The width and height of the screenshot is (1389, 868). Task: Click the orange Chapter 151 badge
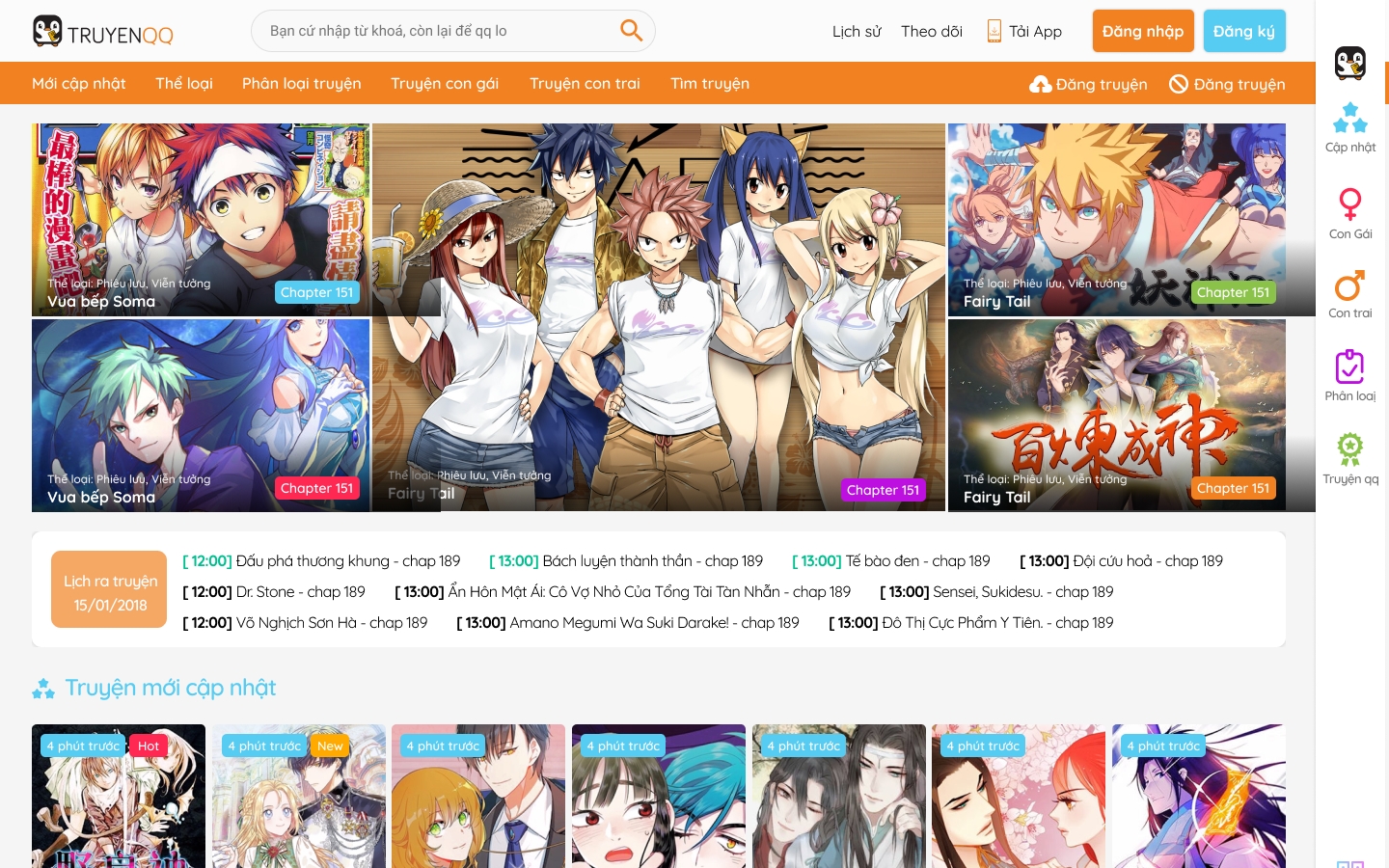pyautogui.click(x=1233, y=488)
